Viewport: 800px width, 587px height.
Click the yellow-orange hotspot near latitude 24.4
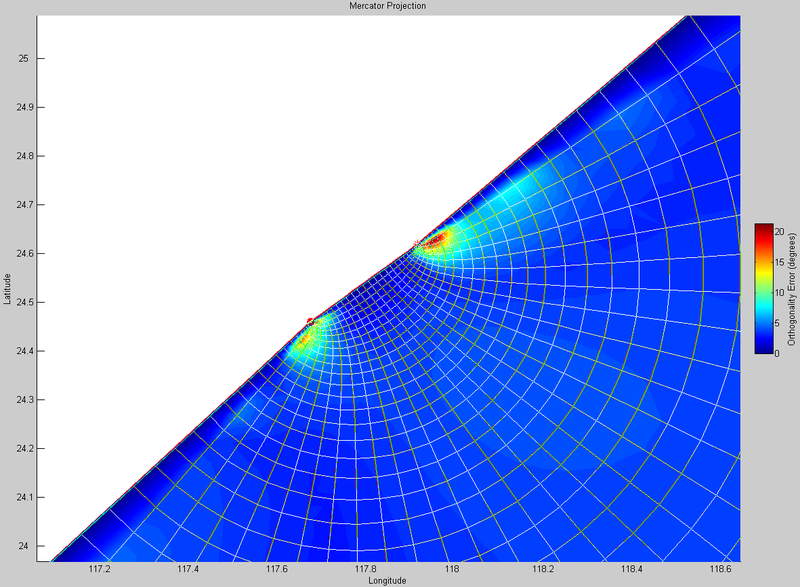click(306, 339)
